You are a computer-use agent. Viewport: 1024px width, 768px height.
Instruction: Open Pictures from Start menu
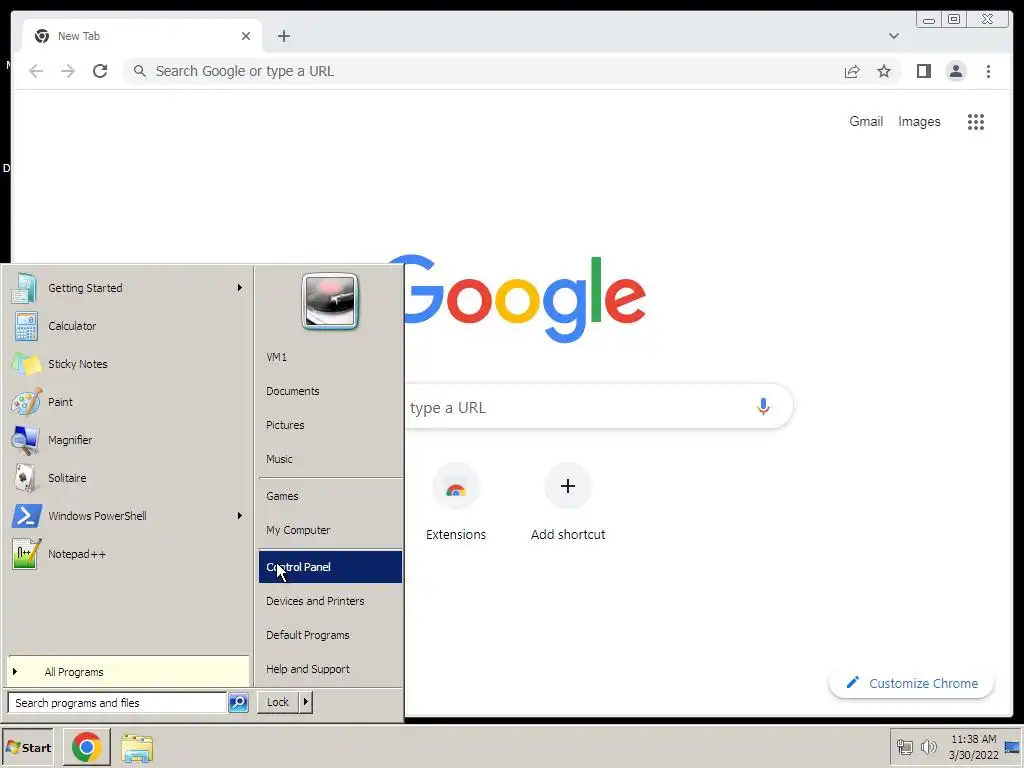click(x=330, y=425)
